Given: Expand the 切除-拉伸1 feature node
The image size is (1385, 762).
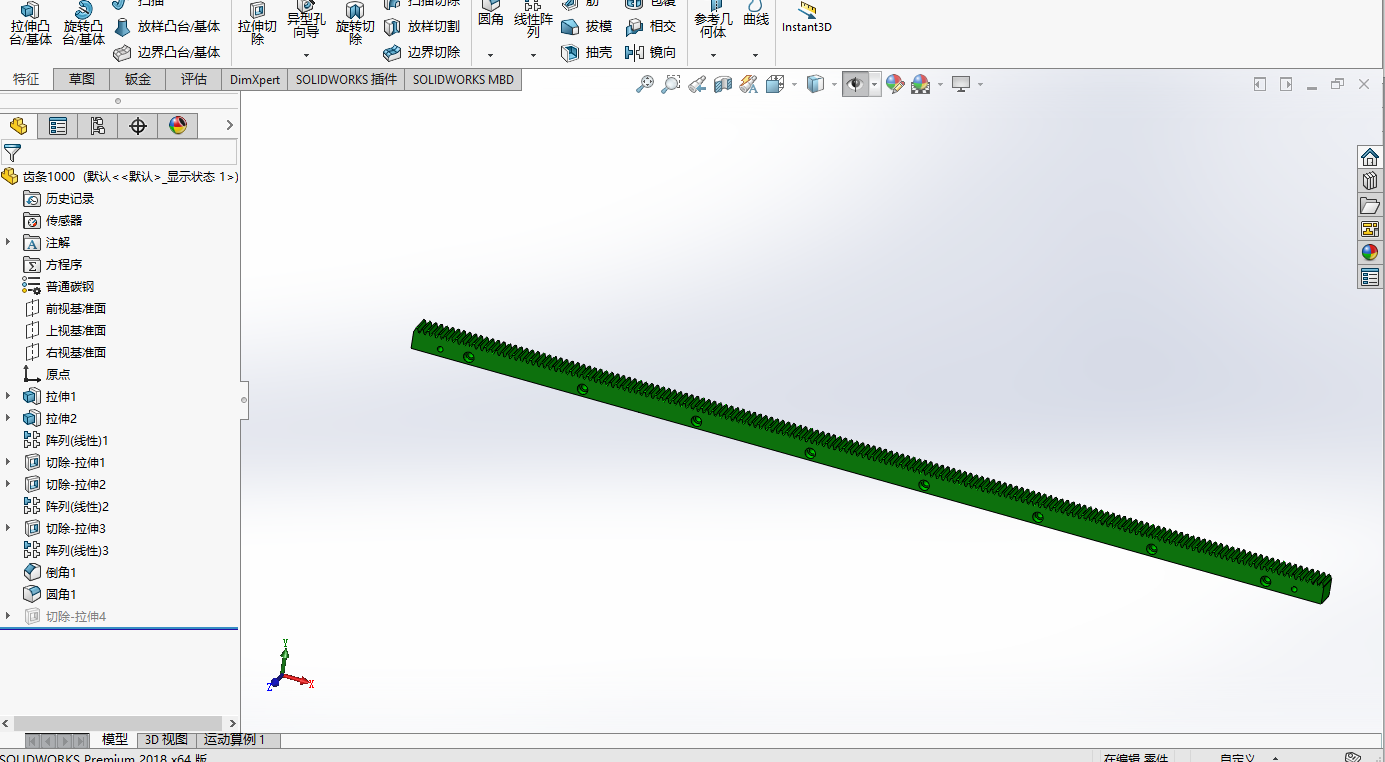Looking at the screenshot, I should [8, 463].
